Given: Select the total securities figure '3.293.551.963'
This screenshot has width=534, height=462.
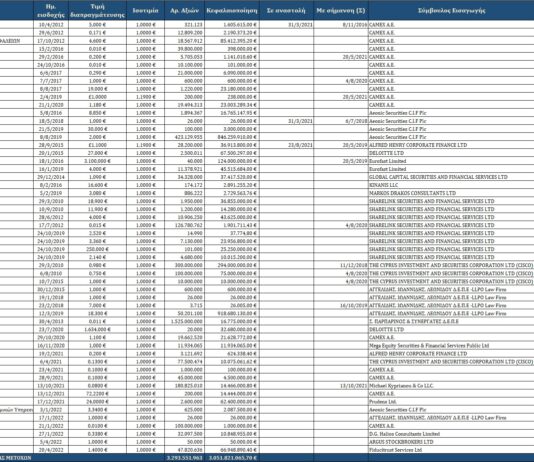Looking at the screenshot, I should coord(185,458).
